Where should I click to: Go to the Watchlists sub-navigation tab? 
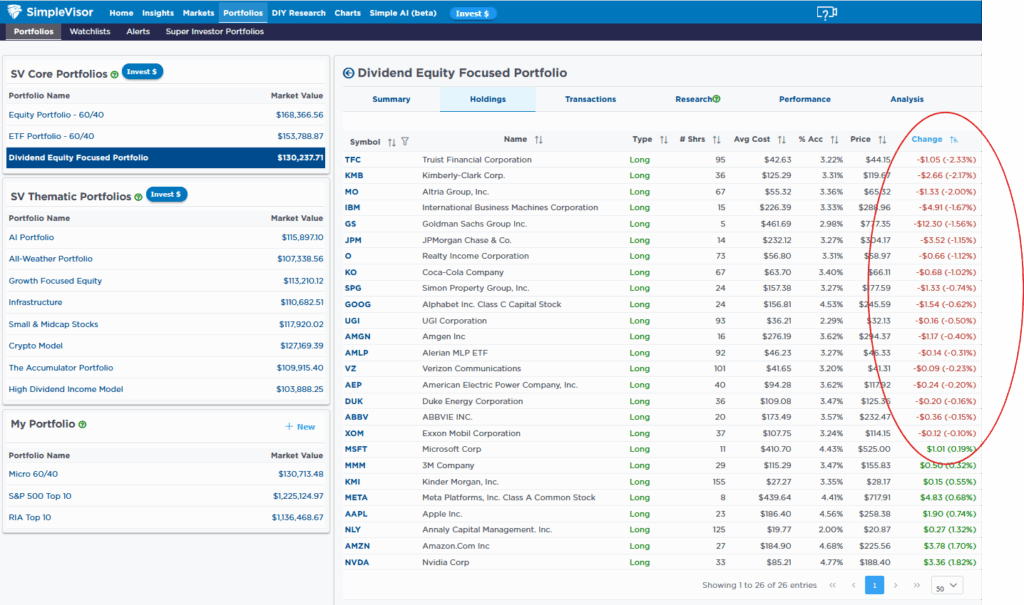[90, 32]
